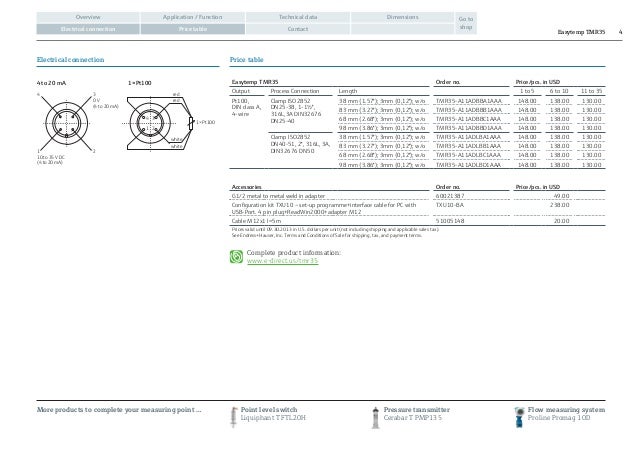Select the Pt100, DIN class A, 4-wire cell

pos(246,107)
